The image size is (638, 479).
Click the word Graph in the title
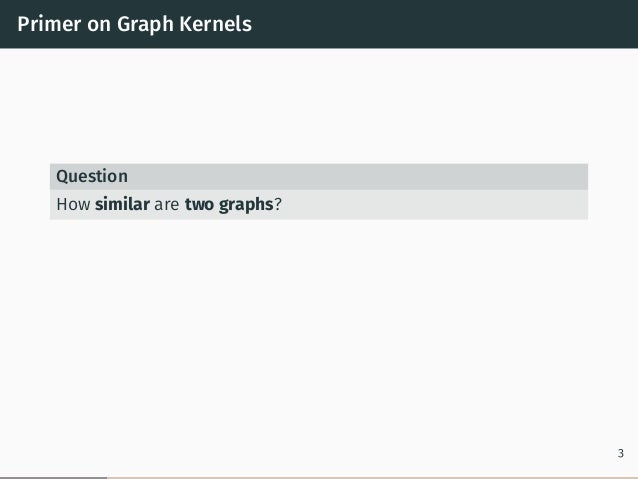pos(145,24)
